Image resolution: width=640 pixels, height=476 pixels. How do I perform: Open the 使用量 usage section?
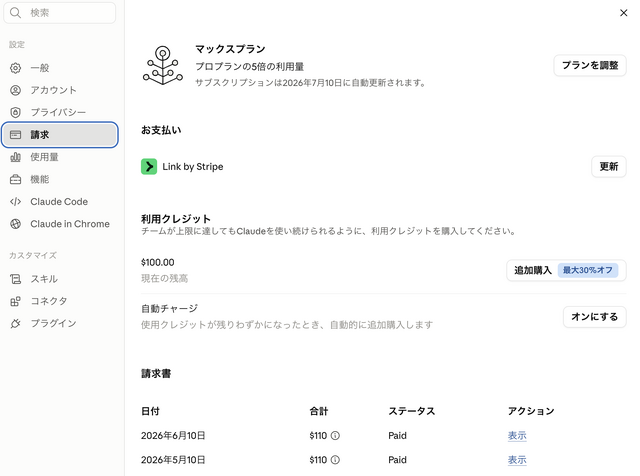click(60, 157)
